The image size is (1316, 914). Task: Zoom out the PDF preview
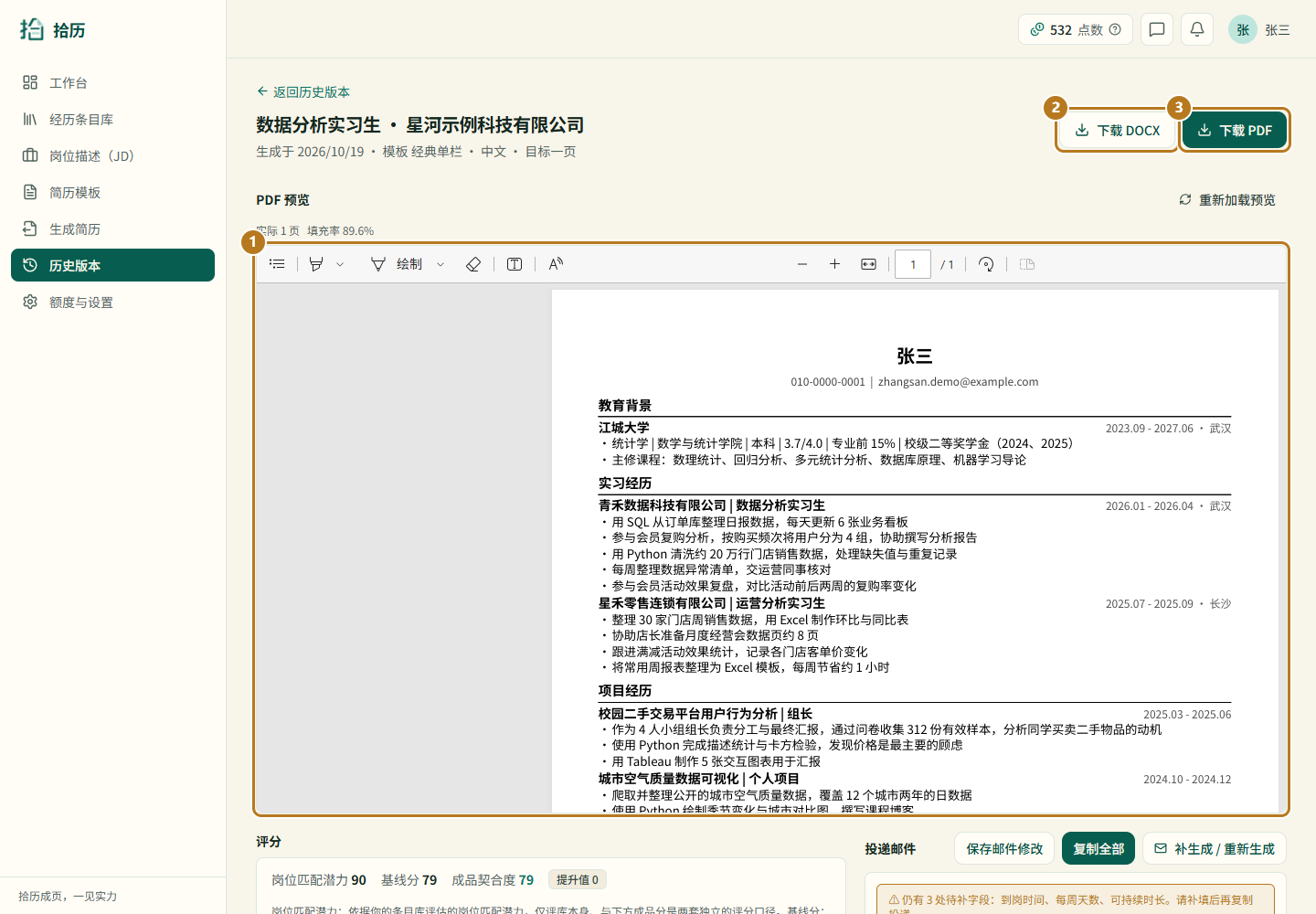[802, 264]
